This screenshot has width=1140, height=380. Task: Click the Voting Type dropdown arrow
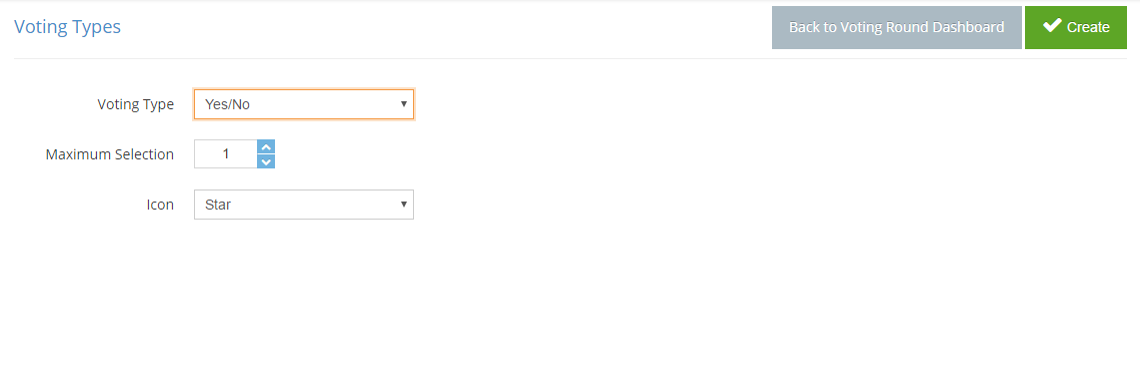[x=404, y=104]
